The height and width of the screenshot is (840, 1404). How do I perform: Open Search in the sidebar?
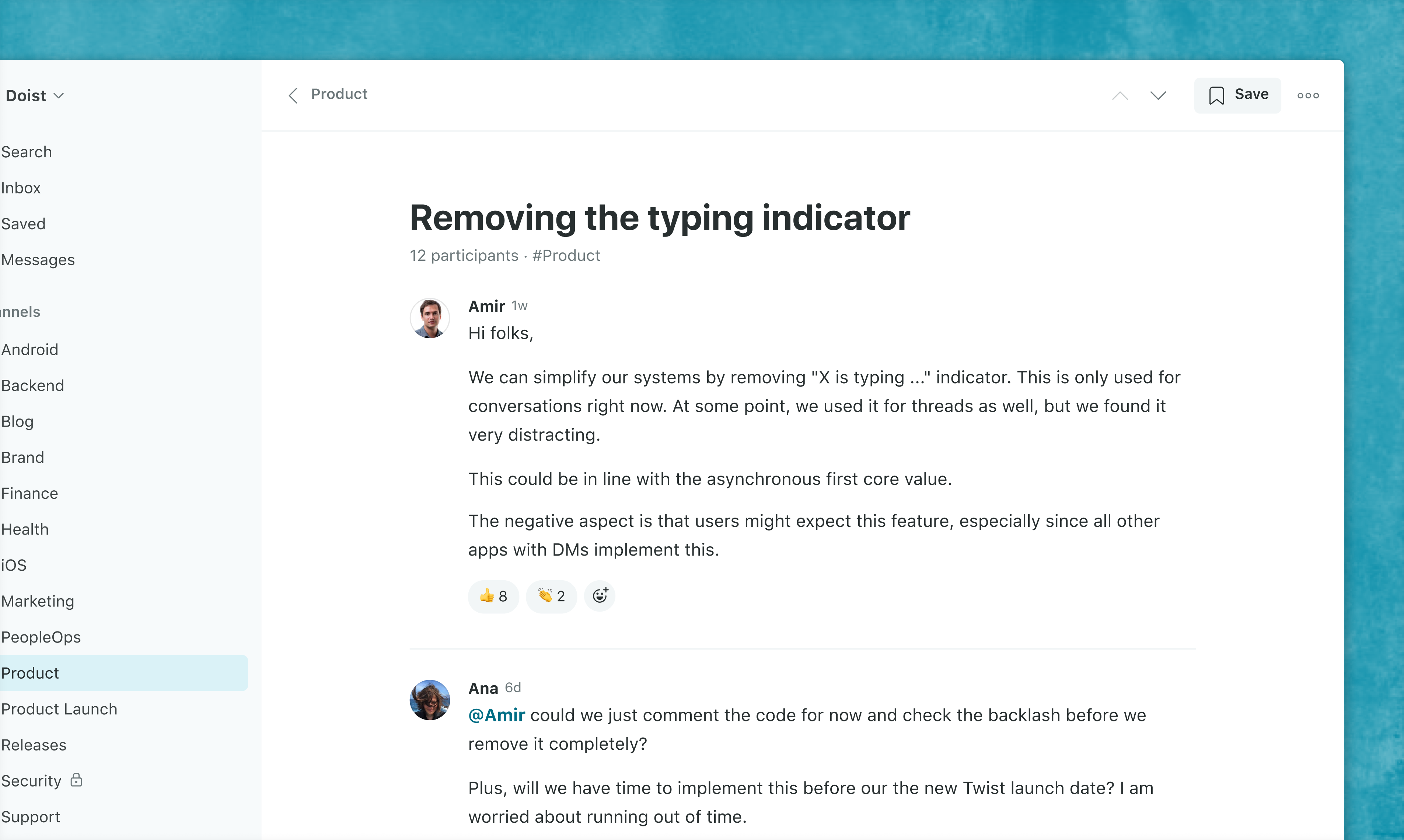[x=27, y=152]
